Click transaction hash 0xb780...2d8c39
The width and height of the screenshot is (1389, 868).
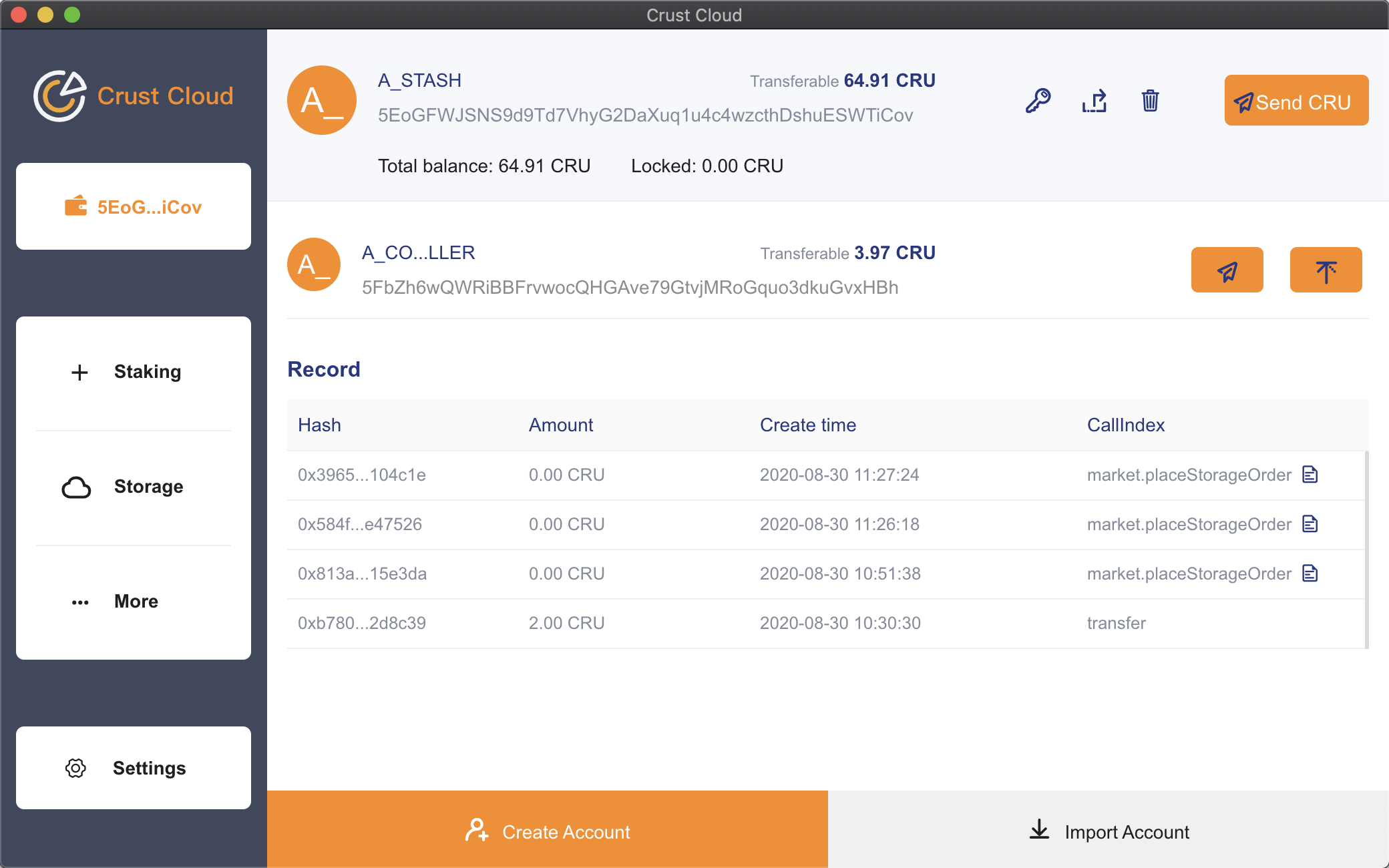tap(362, 623)
